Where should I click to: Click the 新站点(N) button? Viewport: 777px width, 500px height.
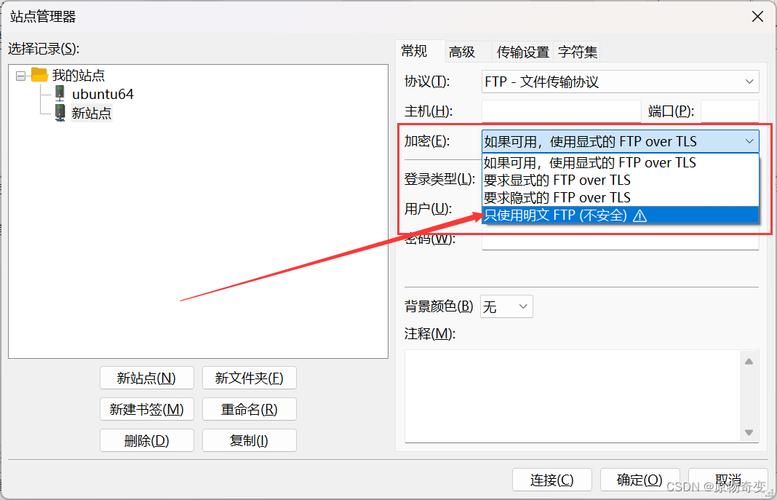click(147, 378)
